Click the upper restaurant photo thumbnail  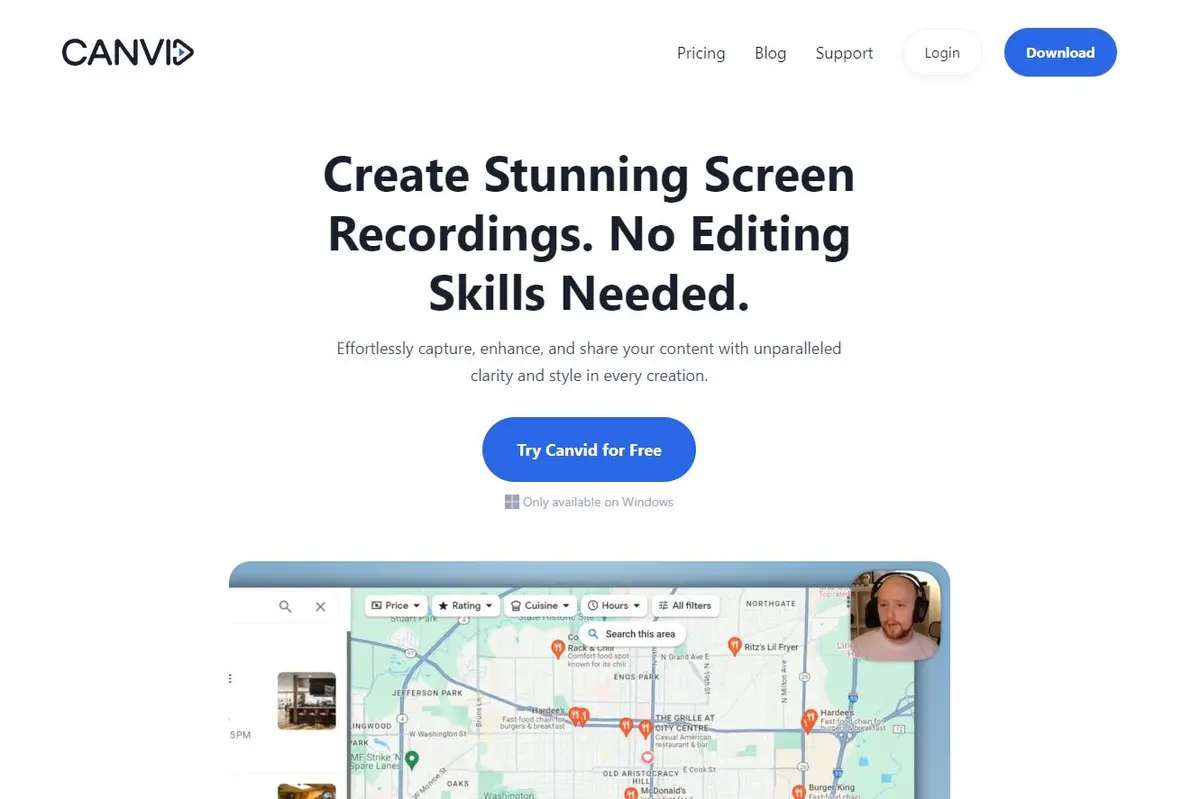click(306, 700)
